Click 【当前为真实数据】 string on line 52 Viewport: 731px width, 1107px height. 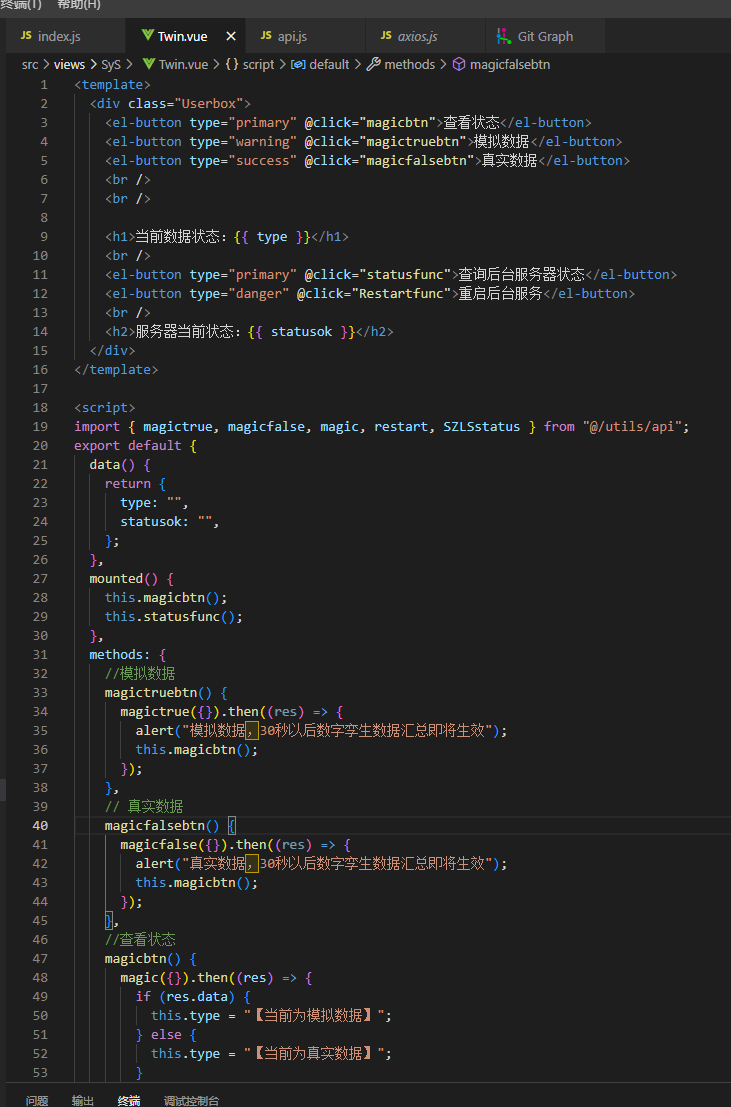tap(315, 1054)
